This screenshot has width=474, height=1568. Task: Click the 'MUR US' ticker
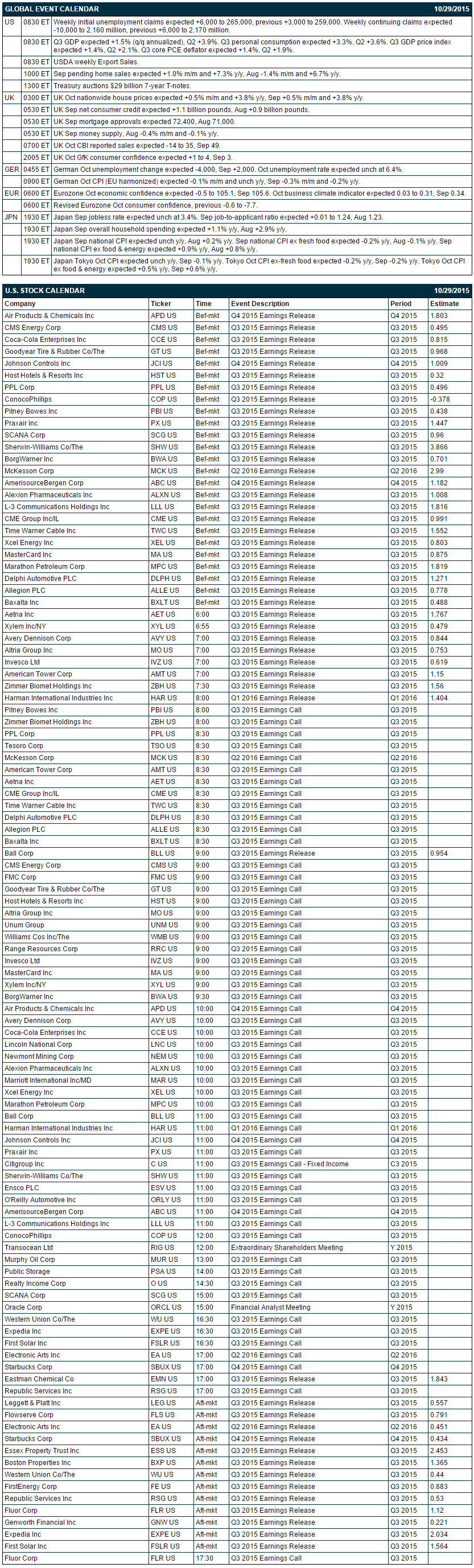pyautogui.click(x=164, y=1260)
